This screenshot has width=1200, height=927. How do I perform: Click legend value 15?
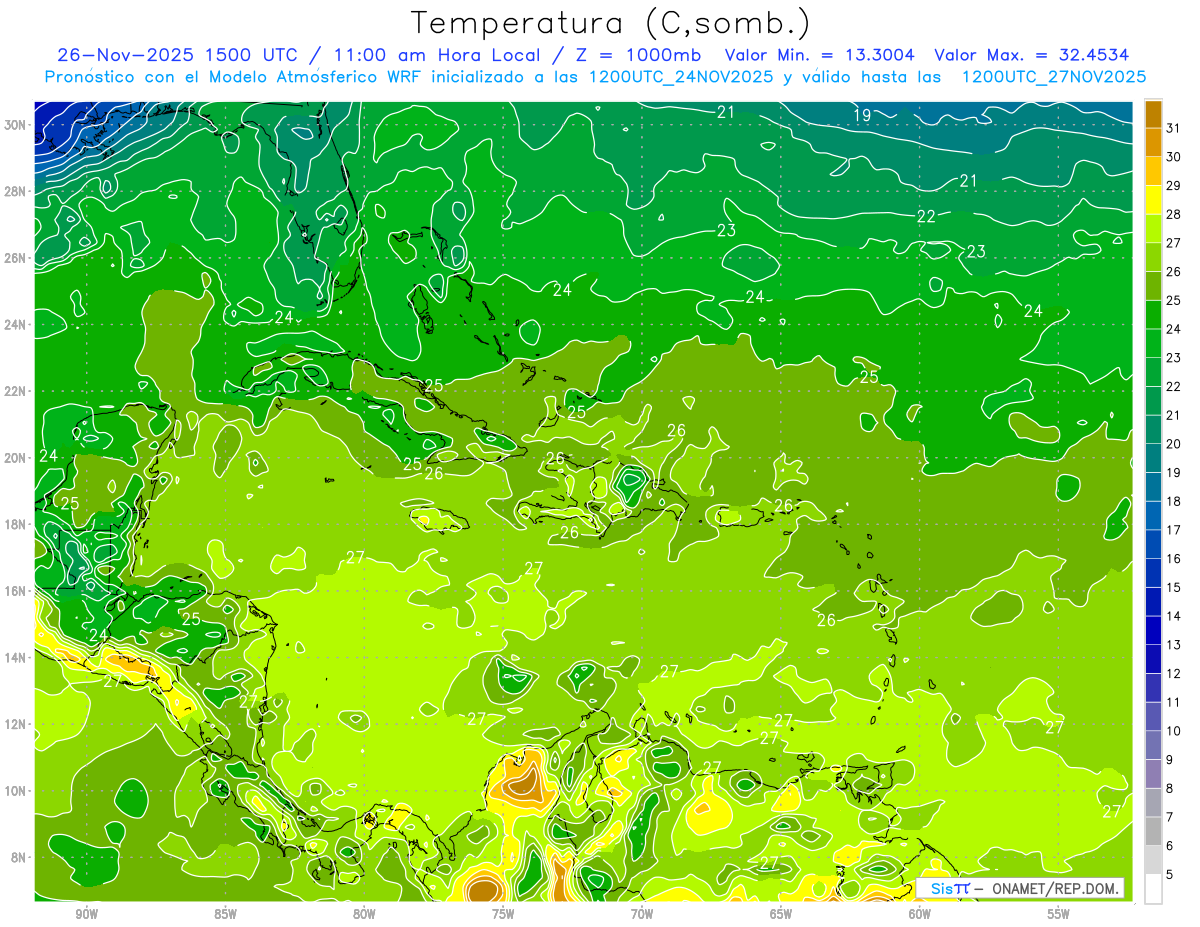(x=1174, y=588)
